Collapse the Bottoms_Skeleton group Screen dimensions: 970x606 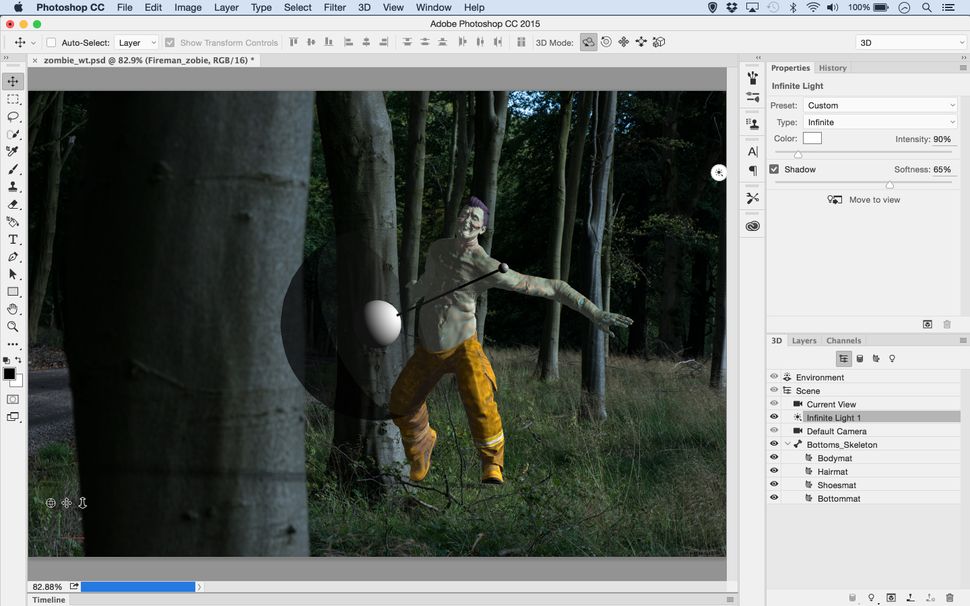[787, 444]
